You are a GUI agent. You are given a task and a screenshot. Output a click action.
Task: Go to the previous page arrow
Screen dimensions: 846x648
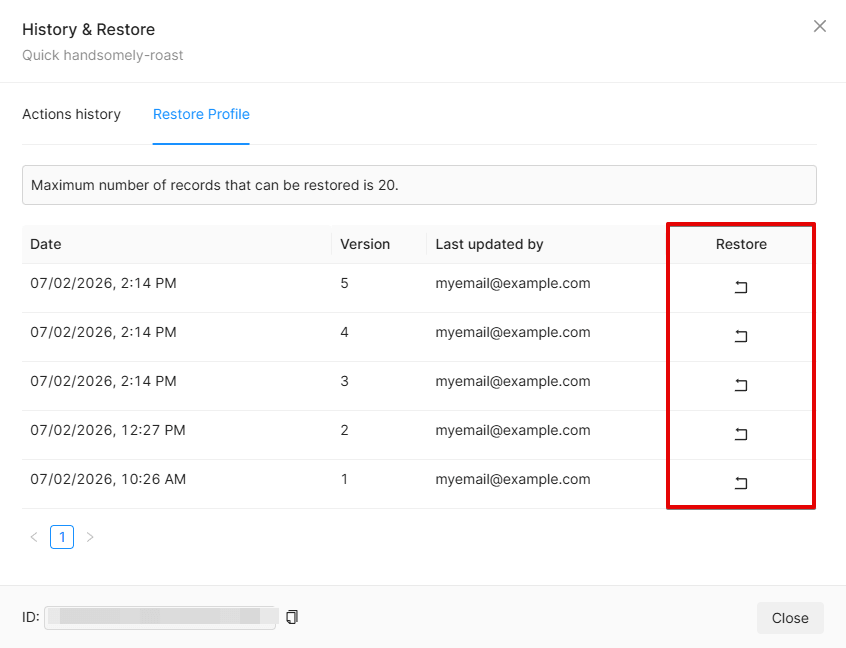point(34,537)
